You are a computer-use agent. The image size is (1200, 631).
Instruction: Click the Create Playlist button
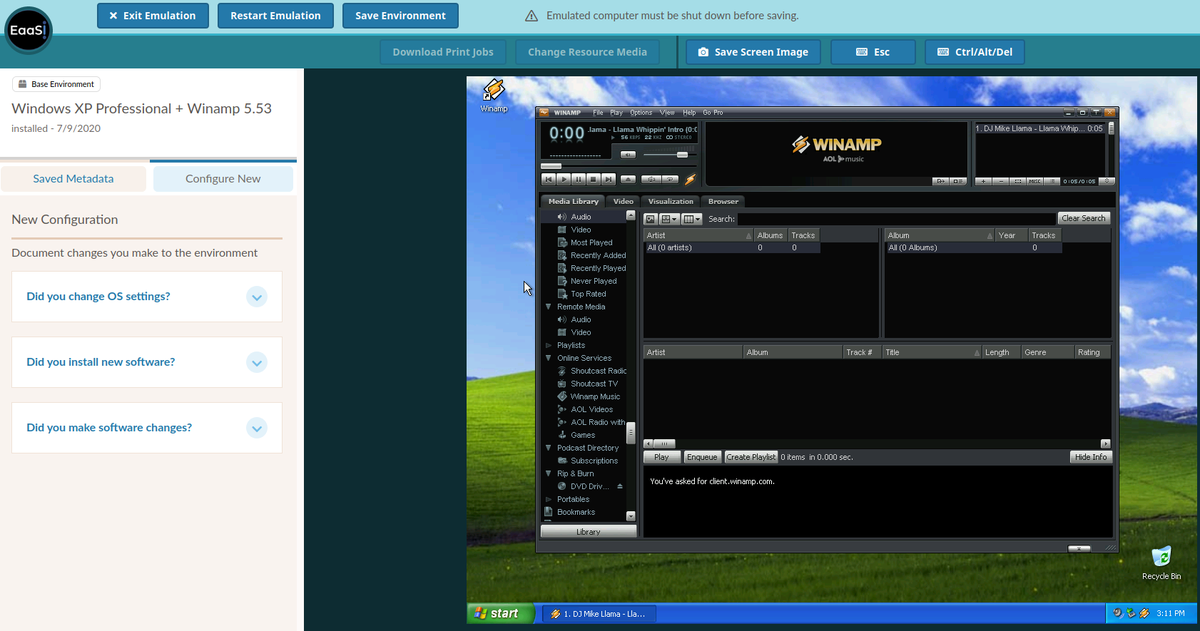[751, 457]
